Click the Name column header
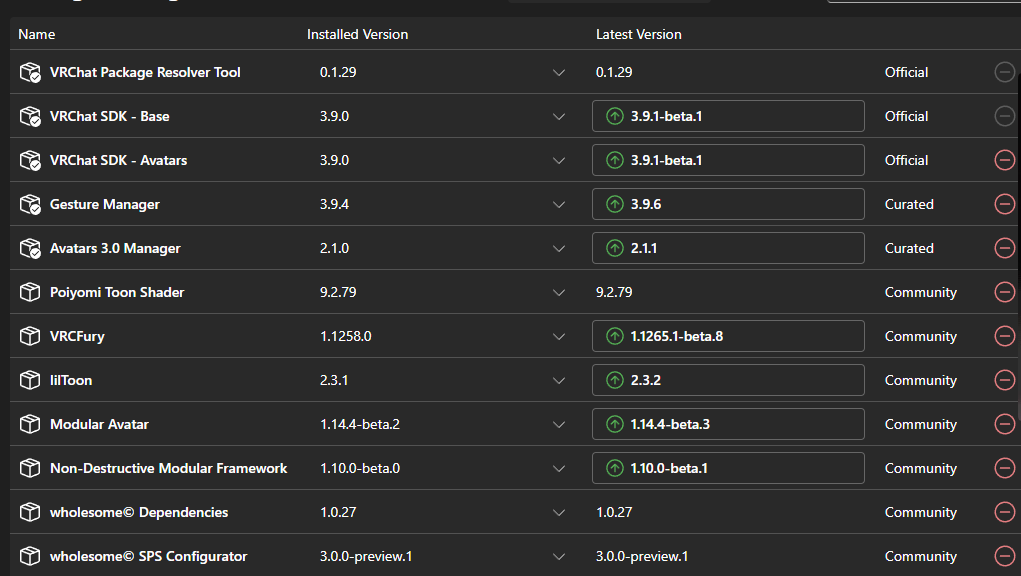Screen dimensions: 1021x576 pyautogui.click(x=36, y=34)
